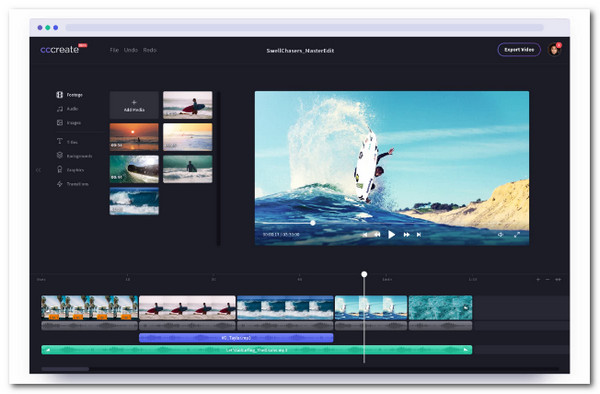Select surfer standing in water thumbnail

coord(188,169)
